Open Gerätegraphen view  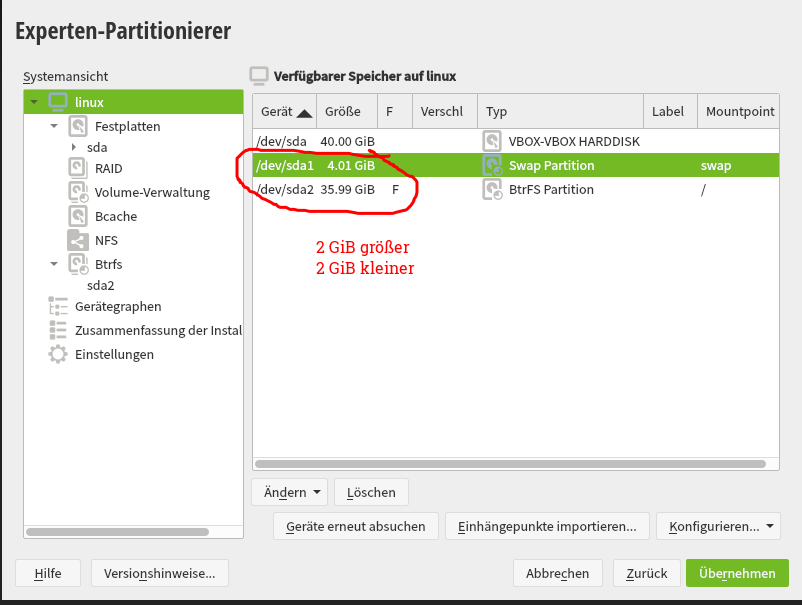coord(118,306)
